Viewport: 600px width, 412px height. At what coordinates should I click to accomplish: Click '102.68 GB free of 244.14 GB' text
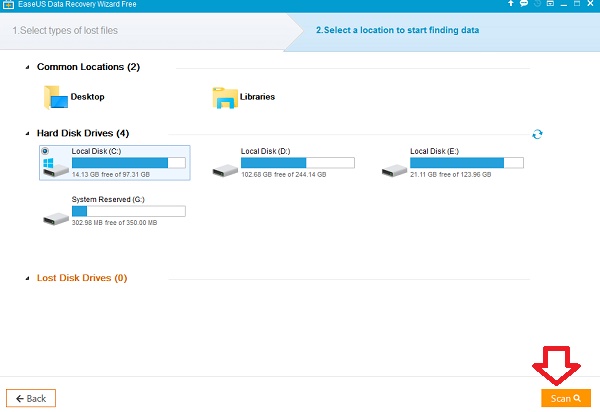[x=284, y=174]
